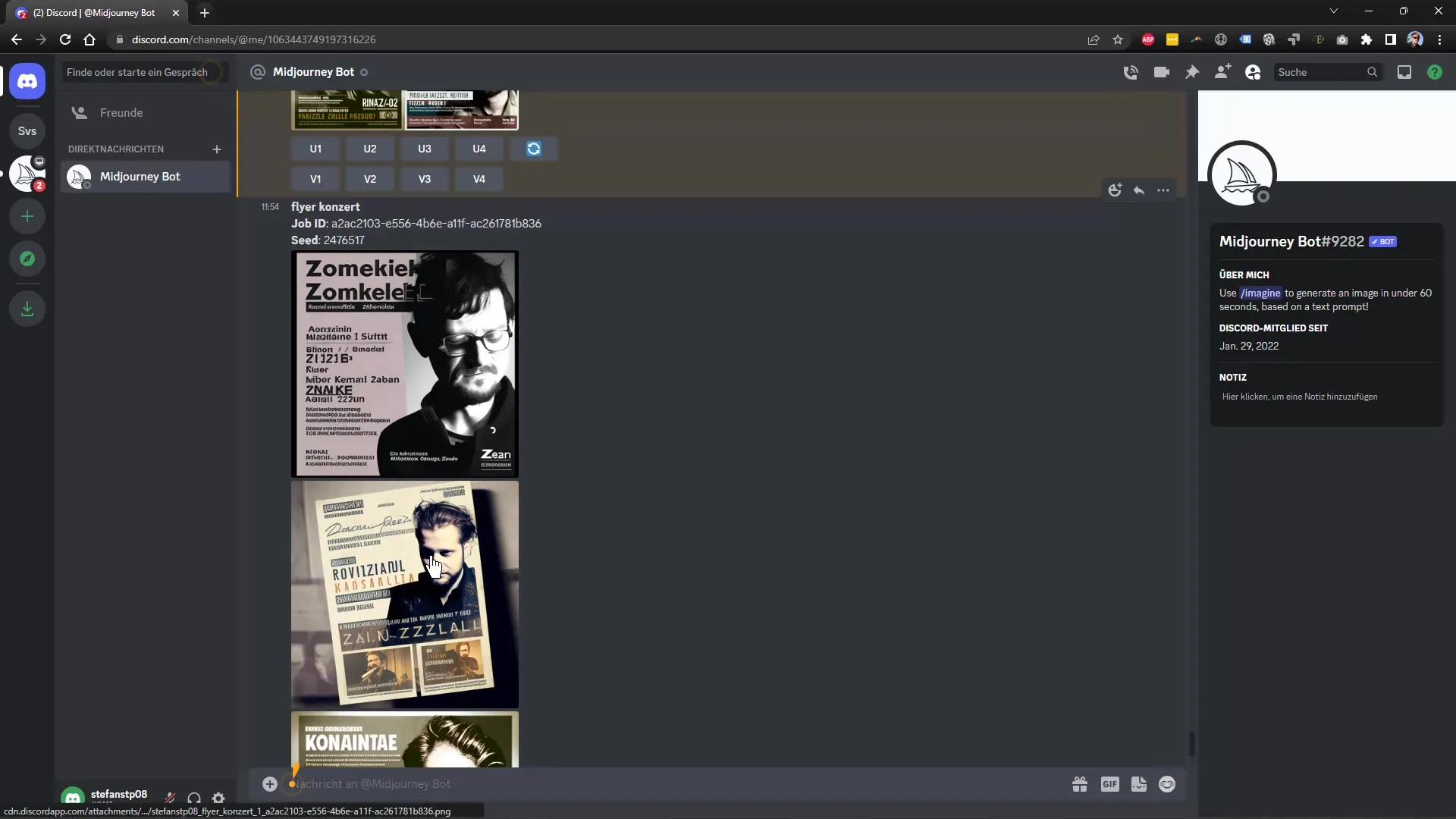This screenshot has height=819, width=1456.
Task: Click the V1 variation button
Action: (x=315, y=179)
